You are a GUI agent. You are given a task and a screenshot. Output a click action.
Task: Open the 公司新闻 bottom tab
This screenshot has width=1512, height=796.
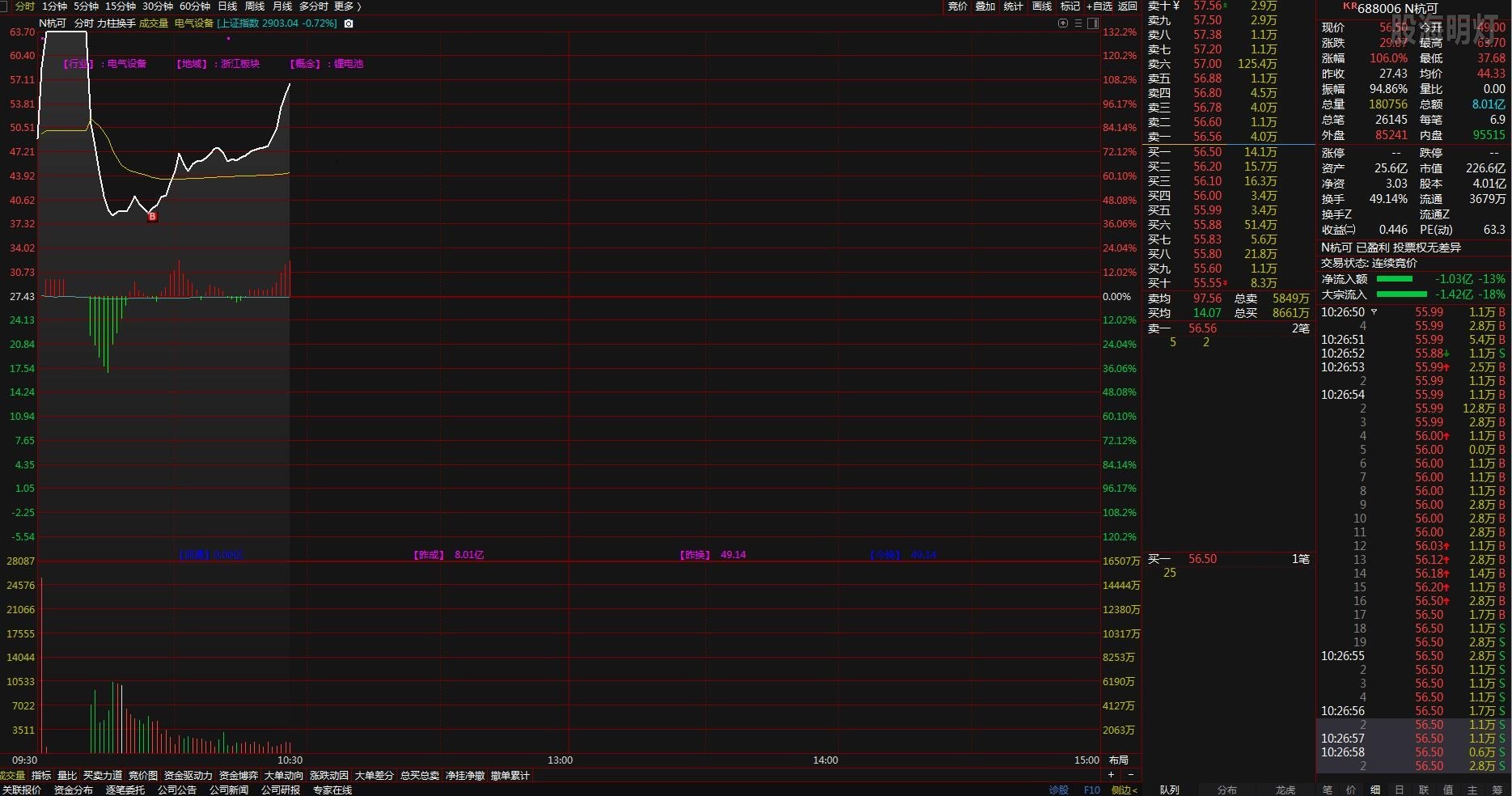[x=229, y=790]
